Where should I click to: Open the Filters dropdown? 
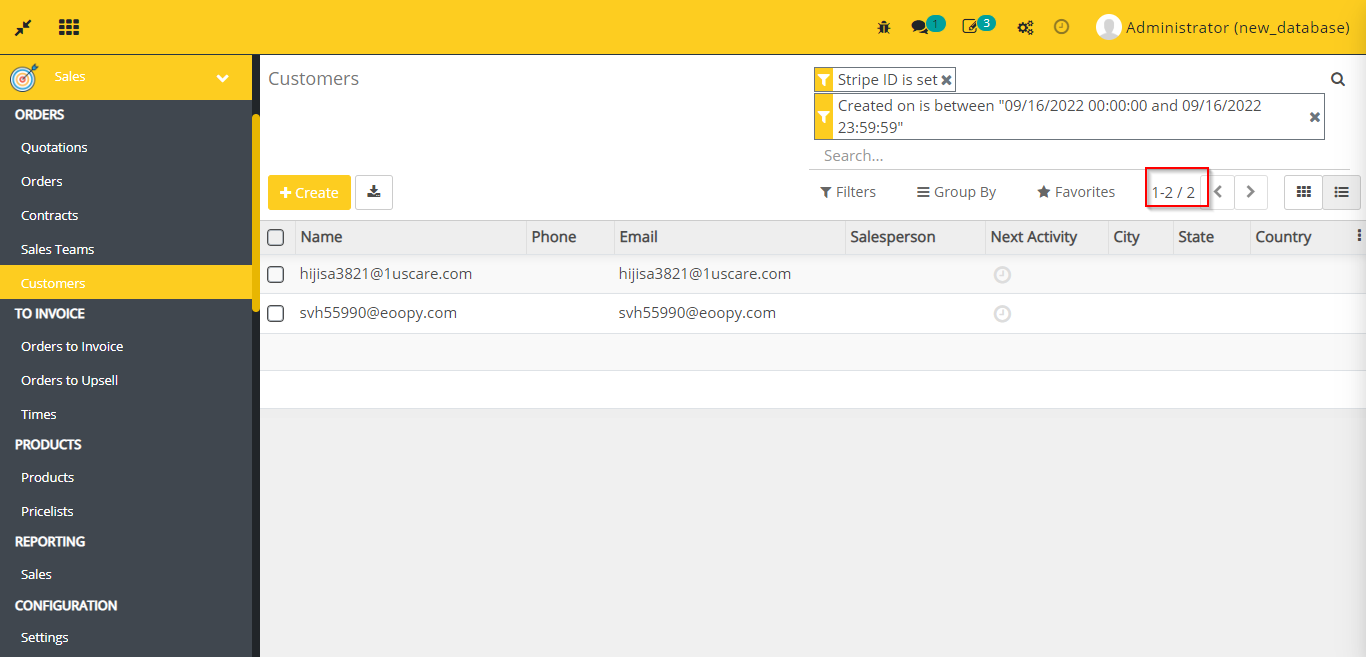(x=847, y=191)
